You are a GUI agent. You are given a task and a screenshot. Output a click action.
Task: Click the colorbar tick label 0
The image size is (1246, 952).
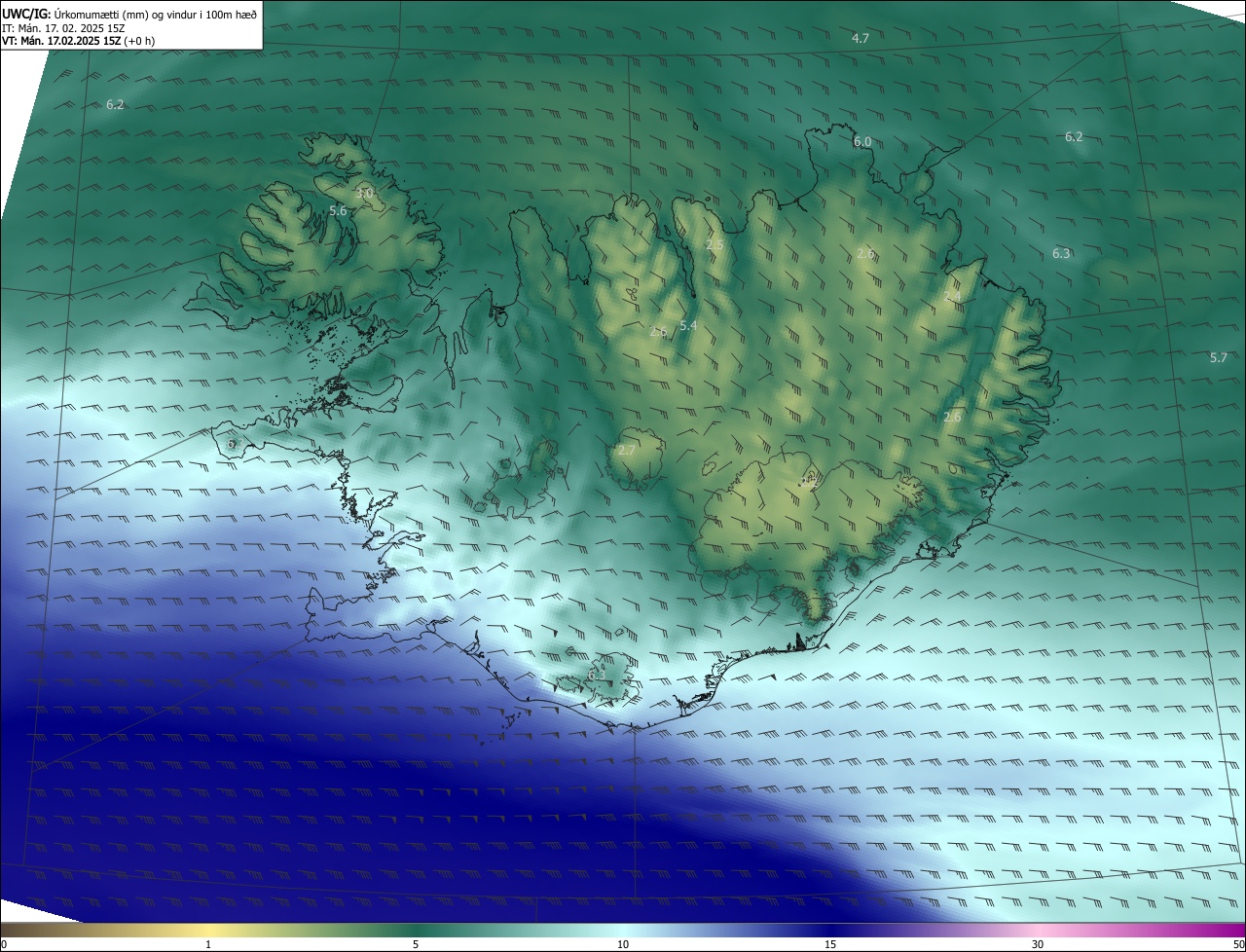pos(4,944)
